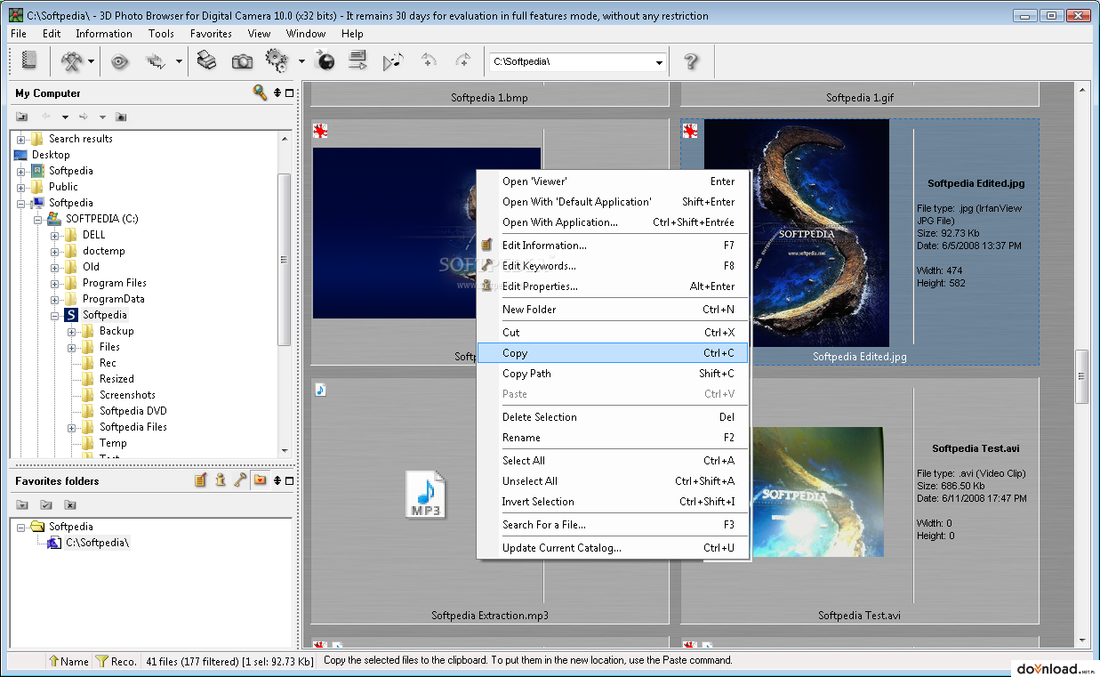Click the question mark help icon
1100x677 pixels.
tap(691, 62)
